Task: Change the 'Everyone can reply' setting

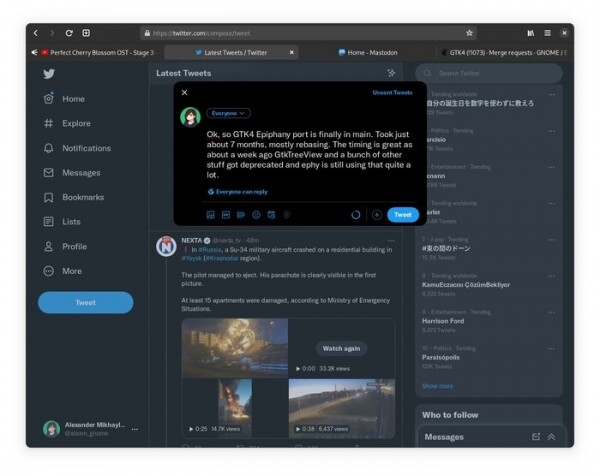Action: [241, 191]
